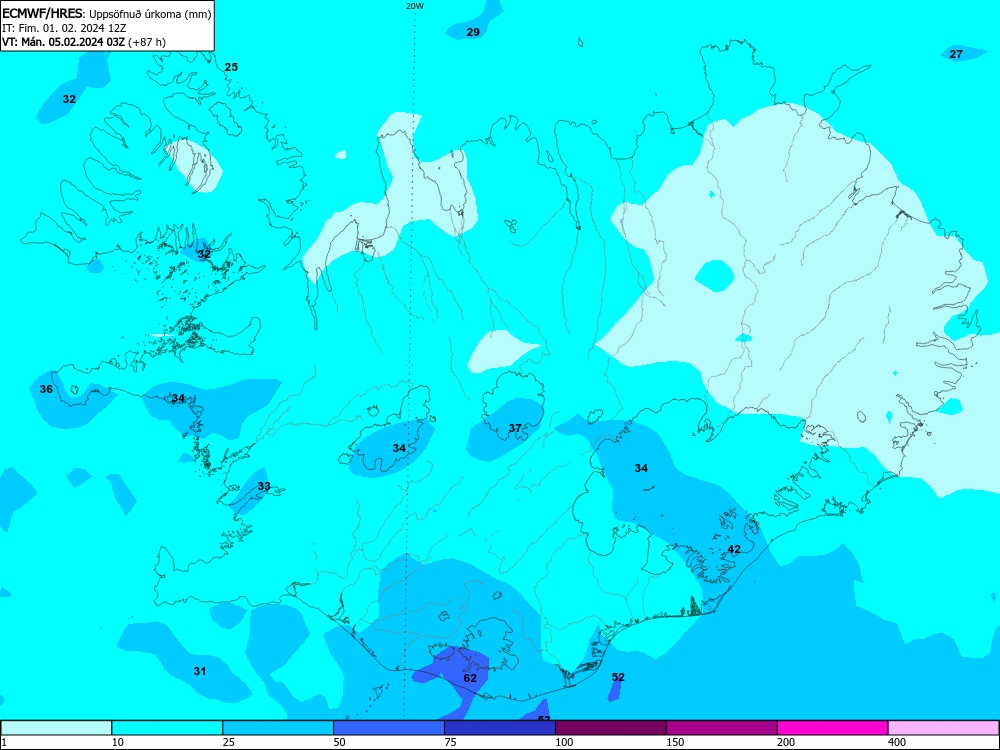
Task: Click the precipitation value 62 on the map
Action: [470, 678]
